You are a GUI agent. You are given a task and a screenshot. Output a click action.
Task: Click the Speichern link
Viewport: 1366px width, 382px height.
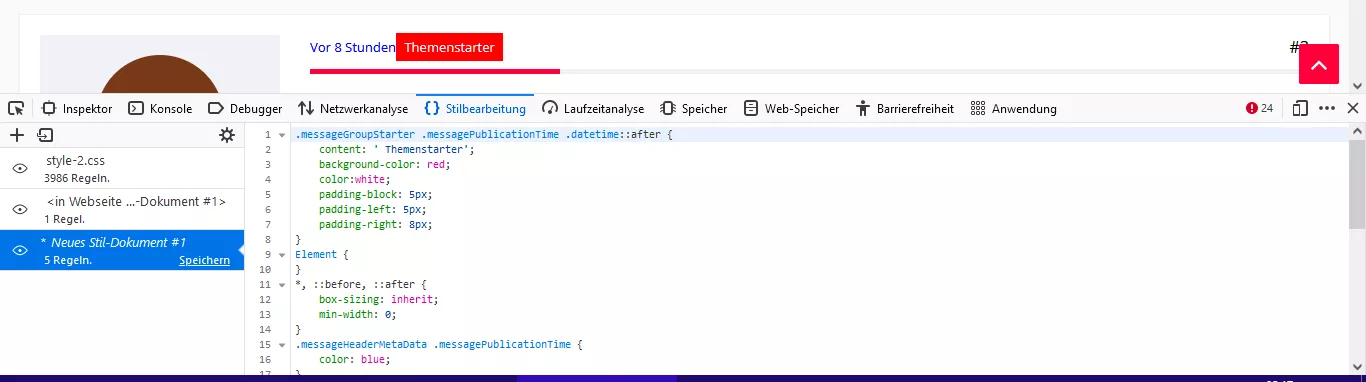click(x=204, y=260)
